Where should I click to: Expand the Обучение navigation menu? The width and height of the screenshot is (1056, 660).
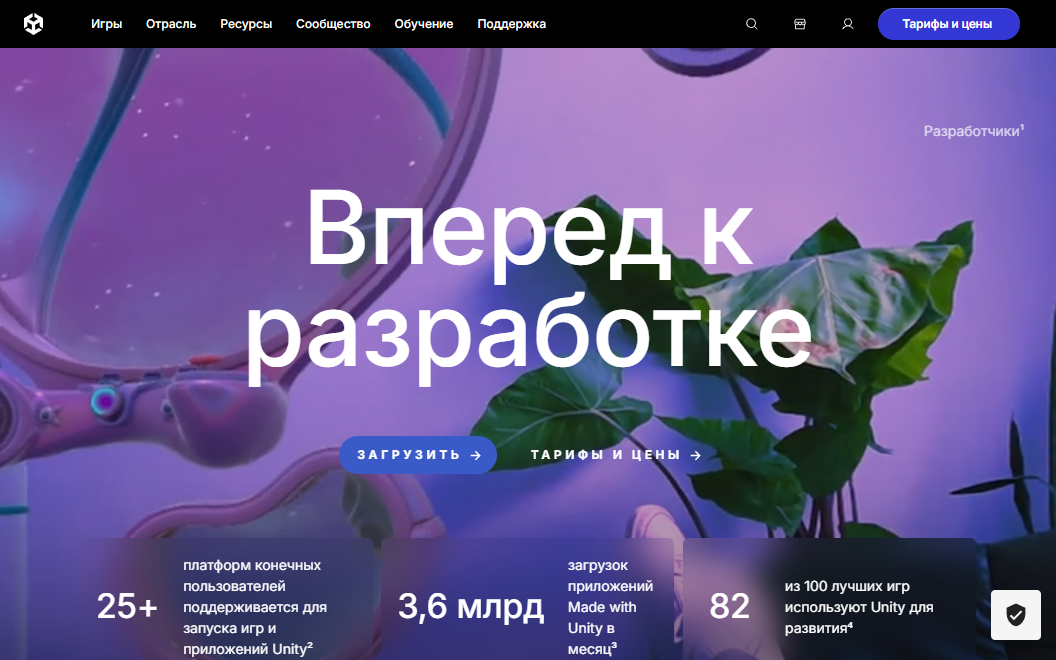tap(424, 24)
